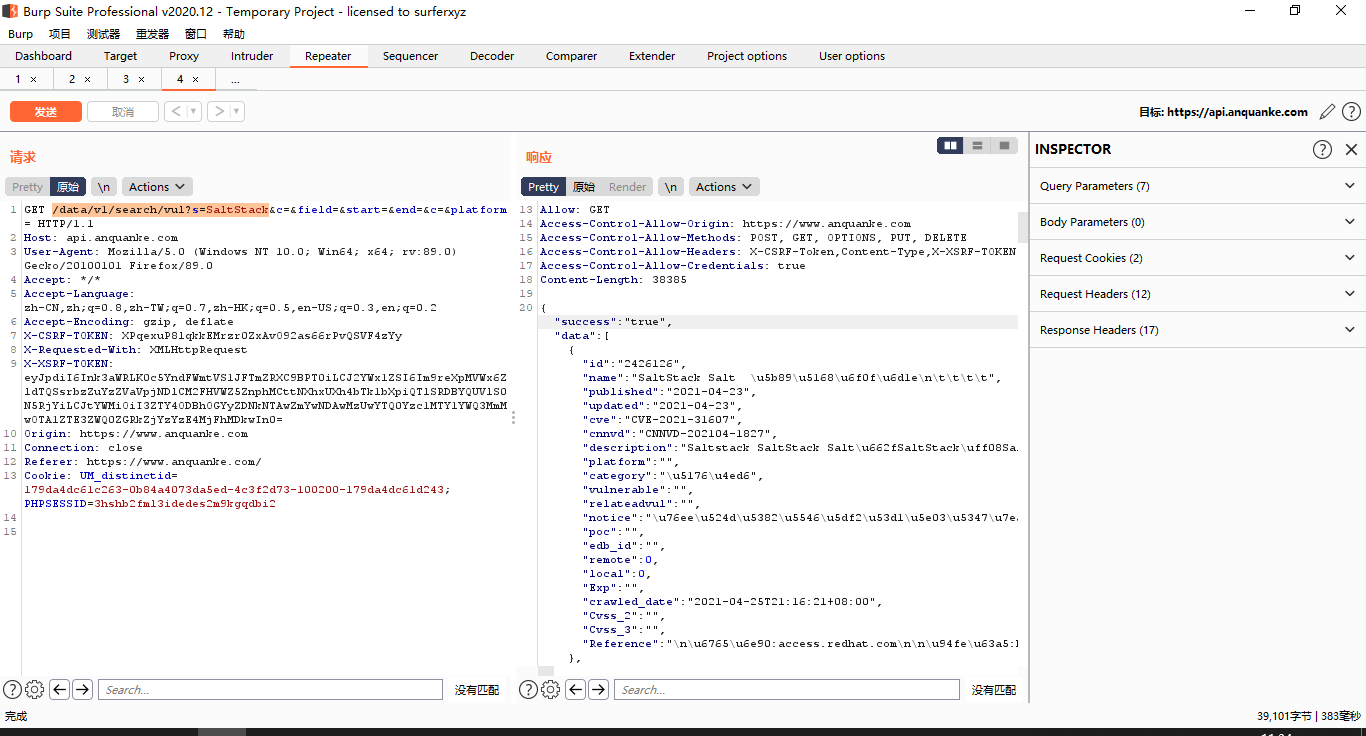1366x736 pixels.
Task: Open the Dashboard tab
Action: (43, 56)
